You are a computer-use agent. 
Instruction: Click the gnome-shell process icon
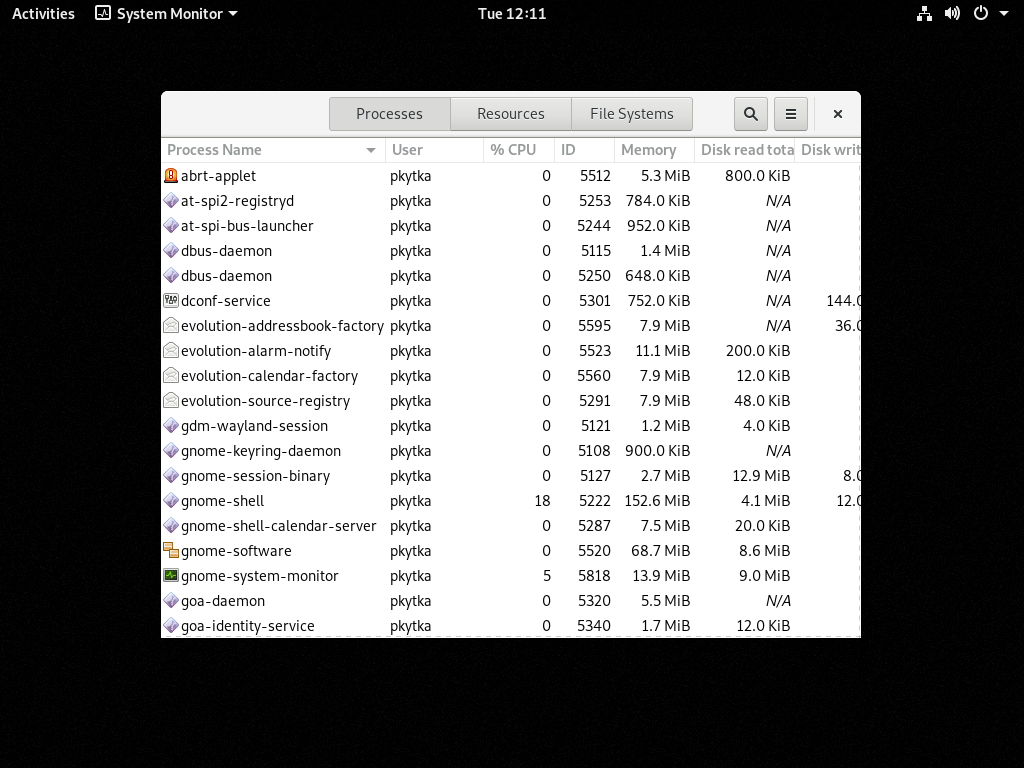170,500
